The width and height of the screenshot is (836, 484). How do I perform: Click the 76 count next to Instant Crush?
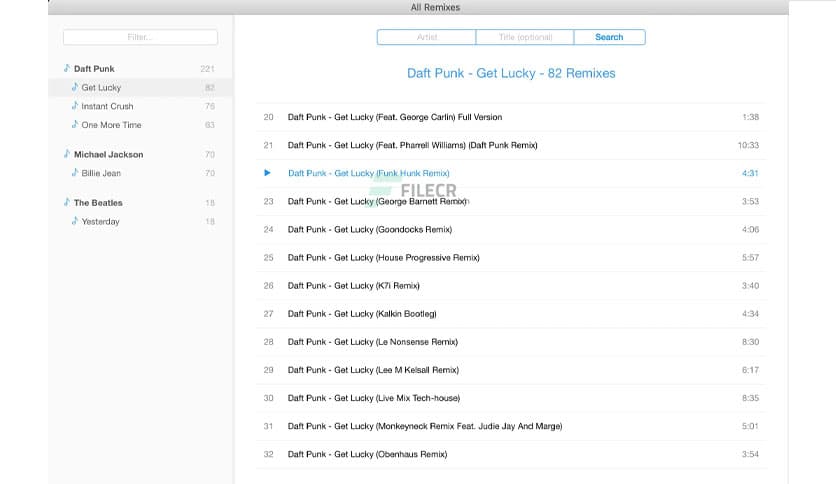(210, 106)
